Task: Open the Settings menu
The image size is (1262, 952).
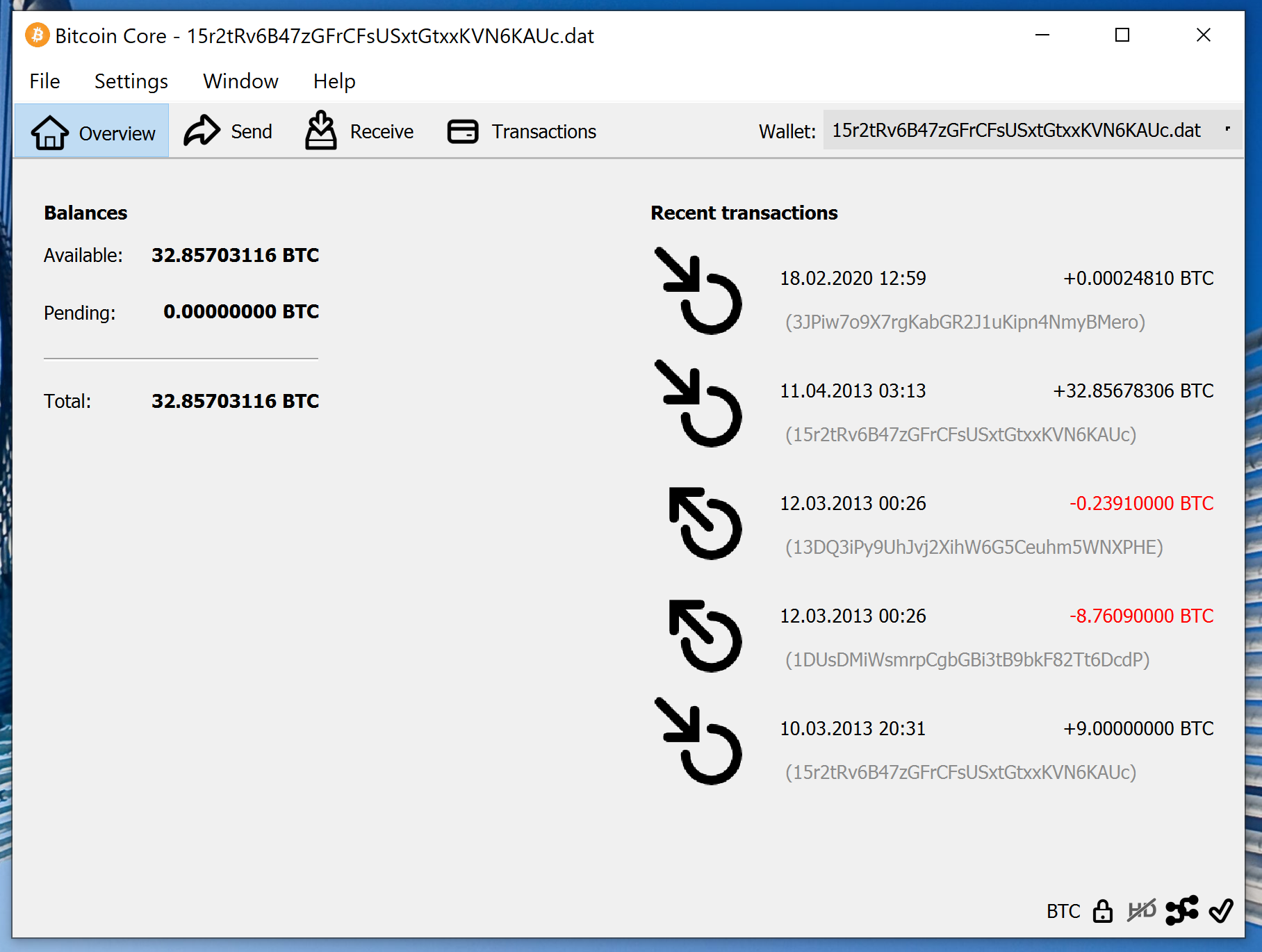Action: (131, 81)
